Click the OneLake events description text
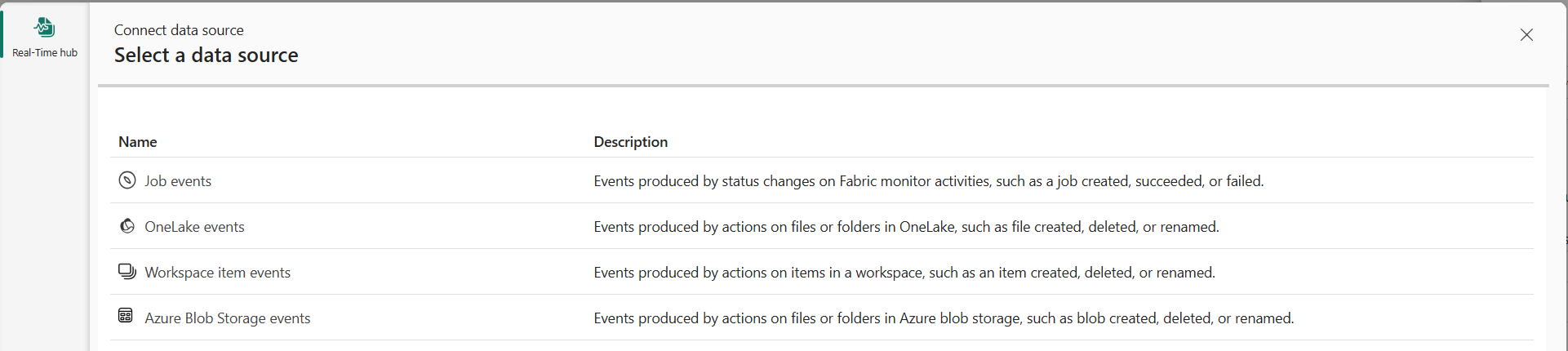1568x351 pixels. pyautogui.click(x=906, y=227)
